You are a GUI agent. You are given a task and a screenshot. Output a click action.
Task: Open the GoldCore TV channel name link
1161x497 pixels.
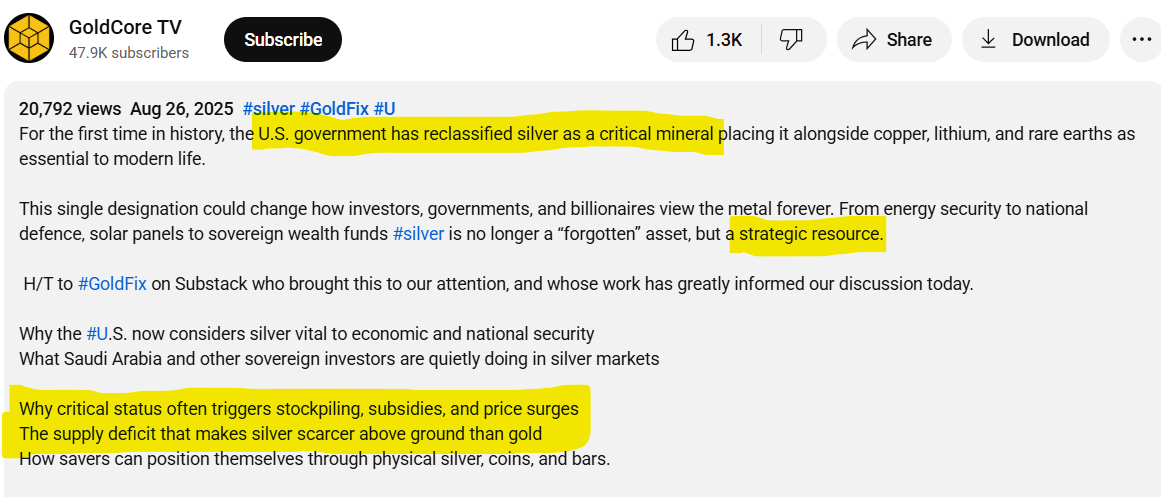coord(125,27)
